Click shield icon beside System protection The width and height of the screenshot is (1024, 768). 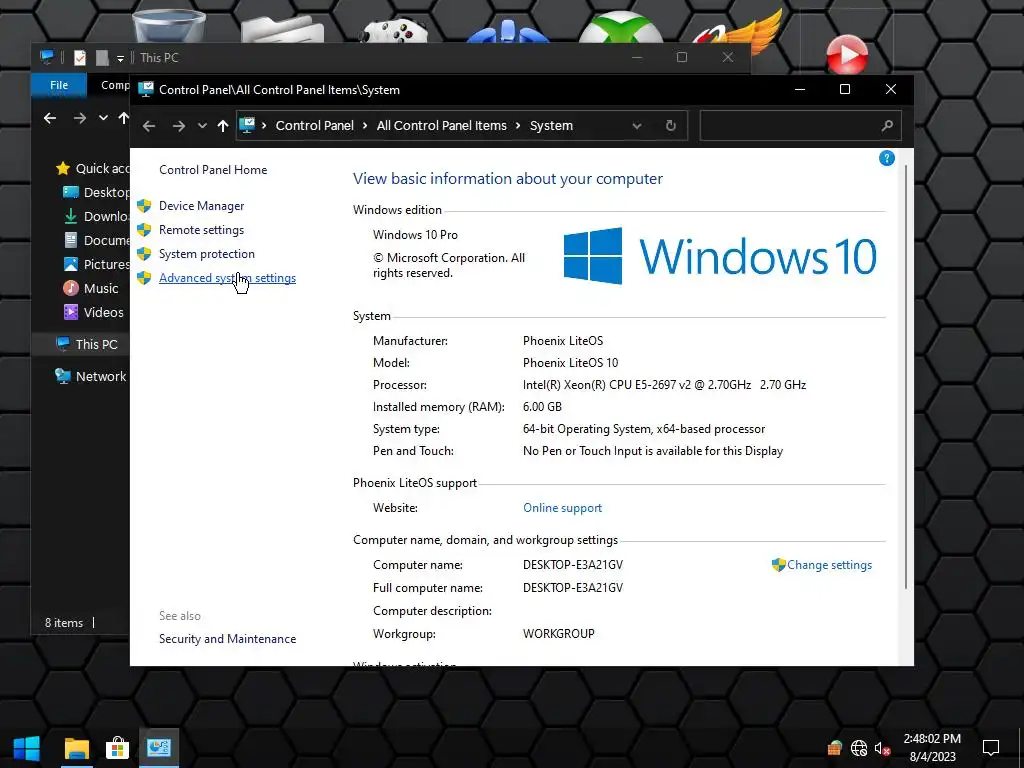[x=144, y=254]
